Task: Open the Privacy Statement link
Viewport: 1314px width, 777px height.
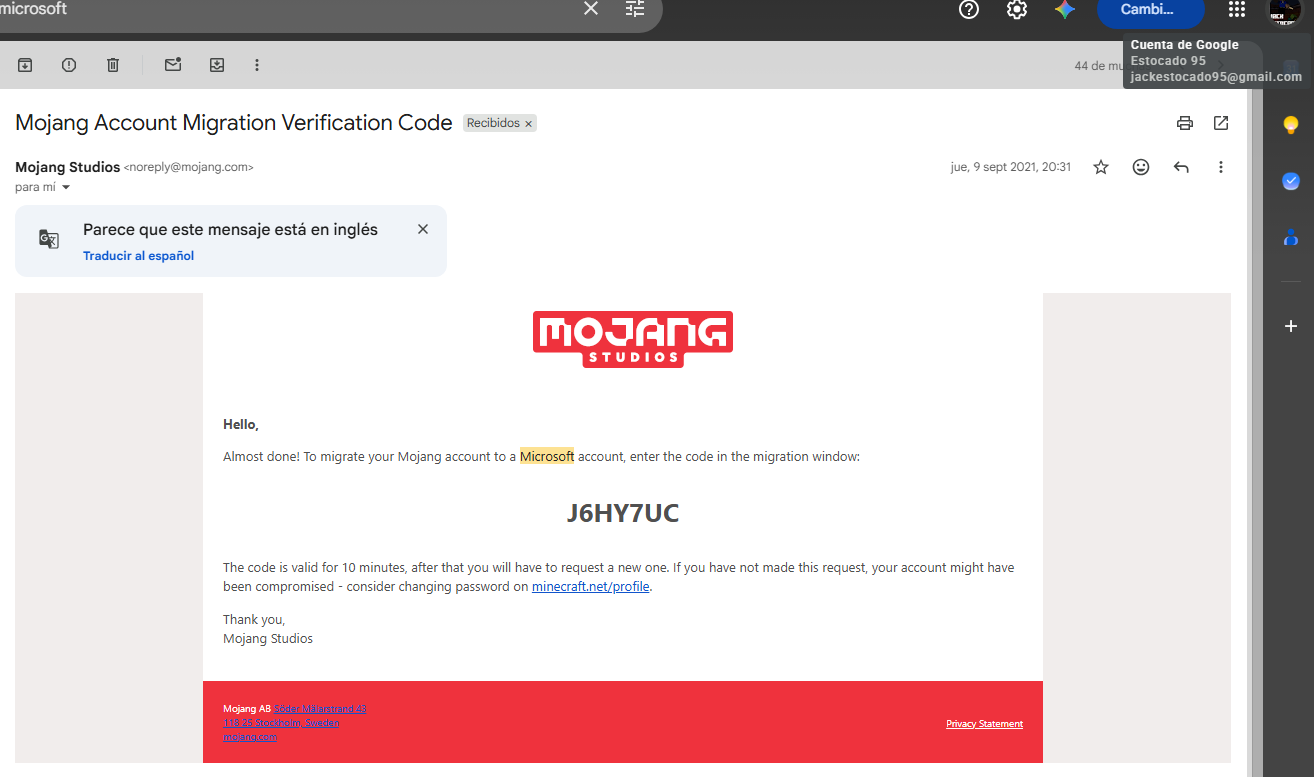Action: click(x=984, y=724)
